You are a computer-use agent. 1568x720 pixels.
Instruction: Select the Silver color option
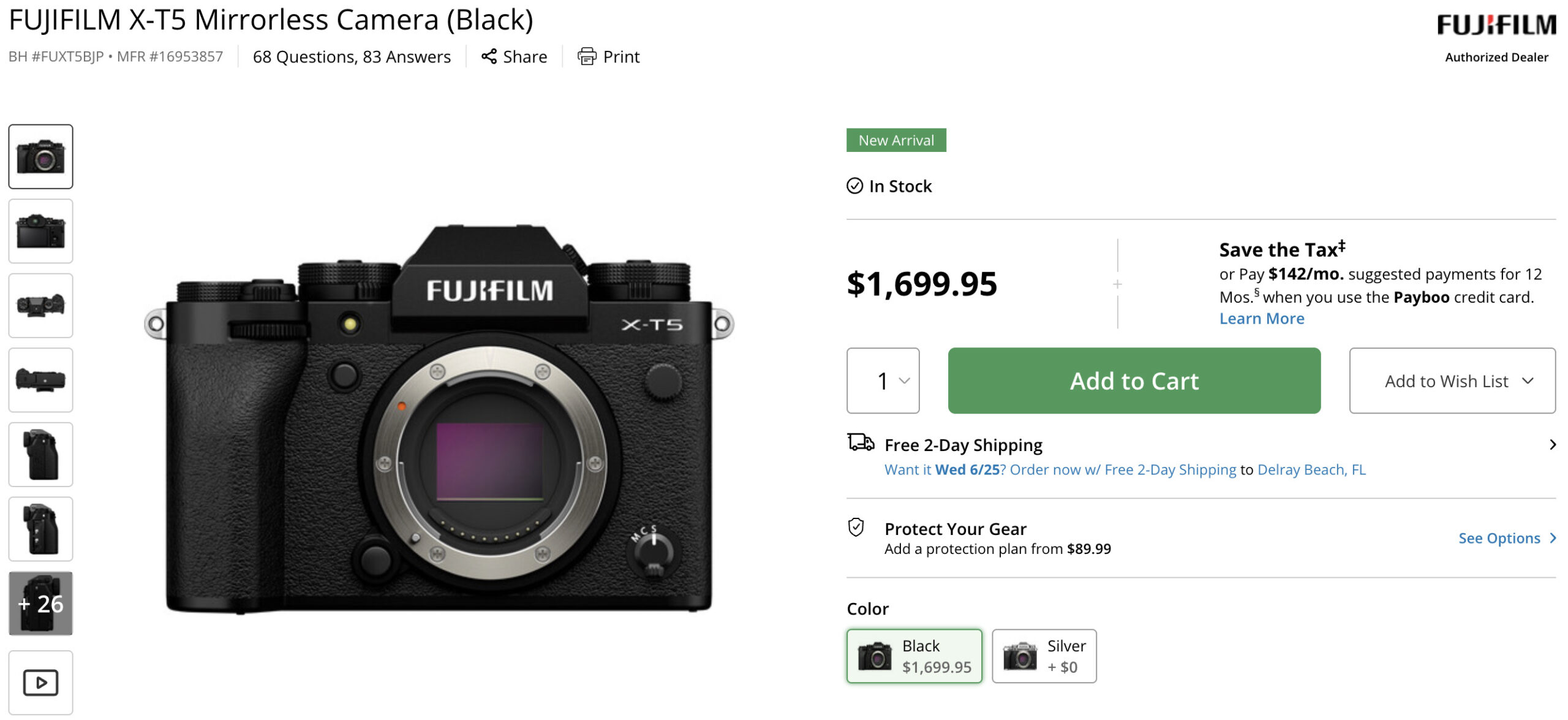[1044, 656]
